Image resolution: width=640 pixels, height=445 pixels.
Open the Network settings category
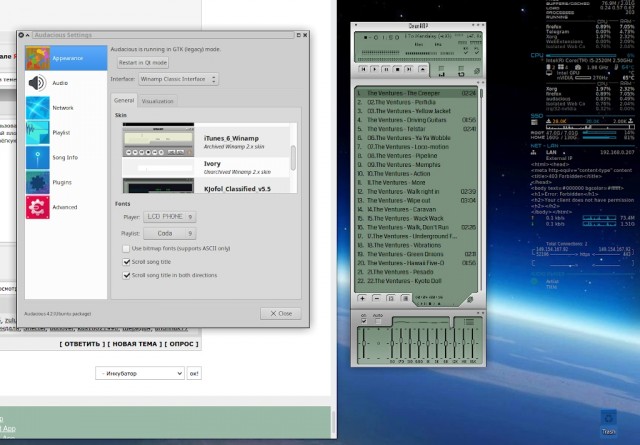(66, 108)
